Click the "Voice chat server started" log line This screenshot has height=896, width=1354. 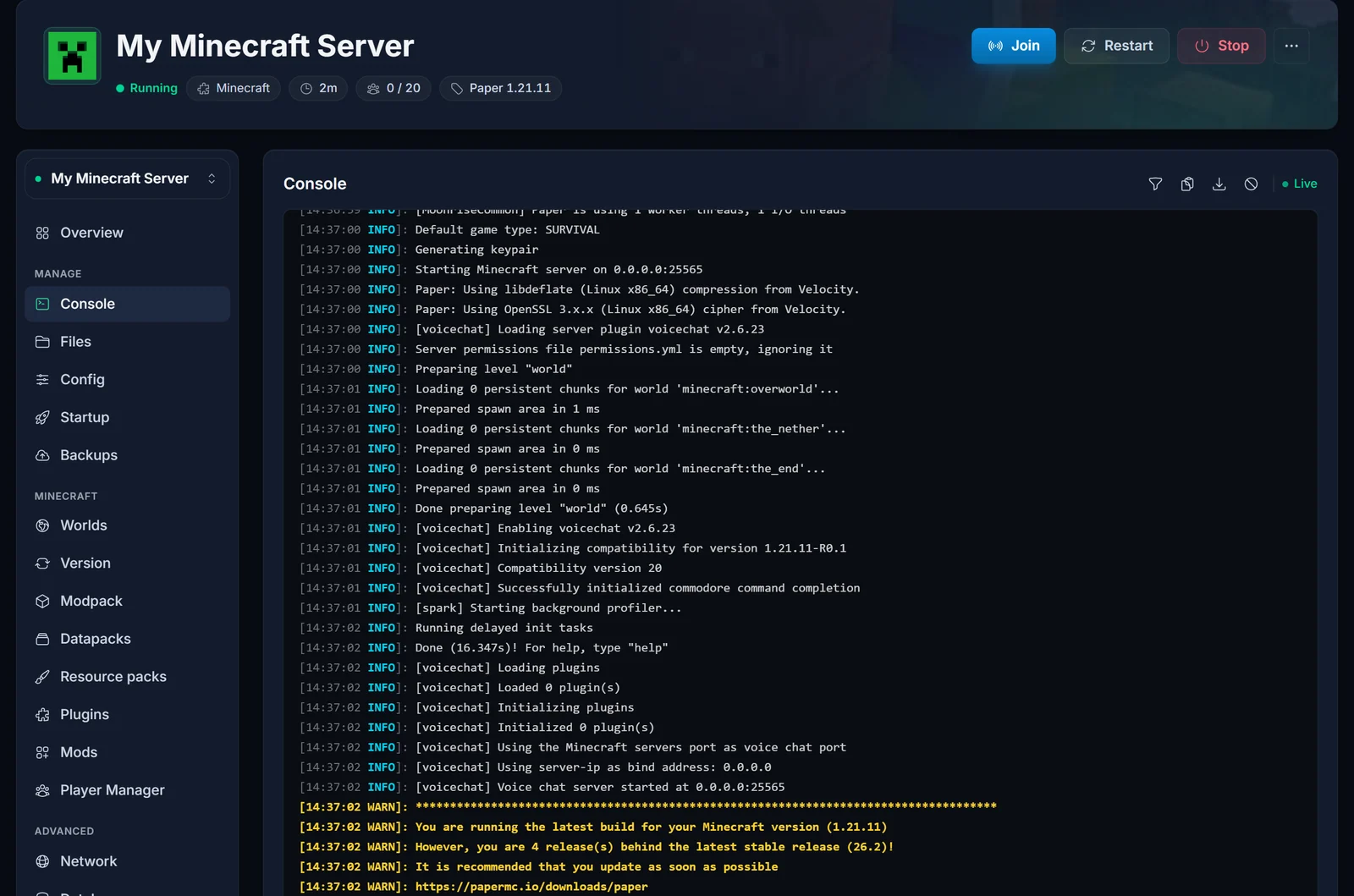[x=542, y=787]
